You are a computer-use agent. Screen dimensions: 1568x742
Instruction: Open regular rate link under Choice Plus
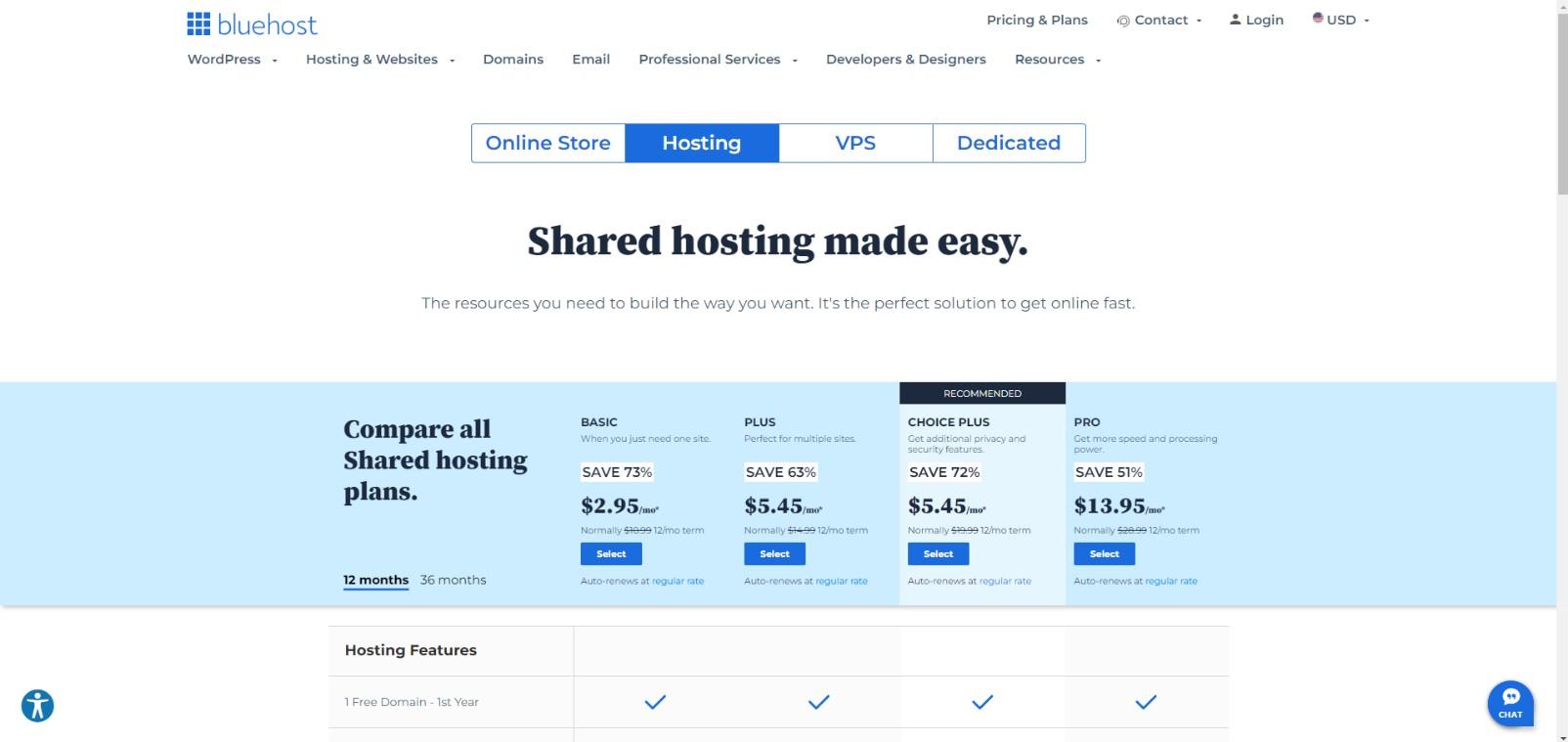tap(1005, 581)
